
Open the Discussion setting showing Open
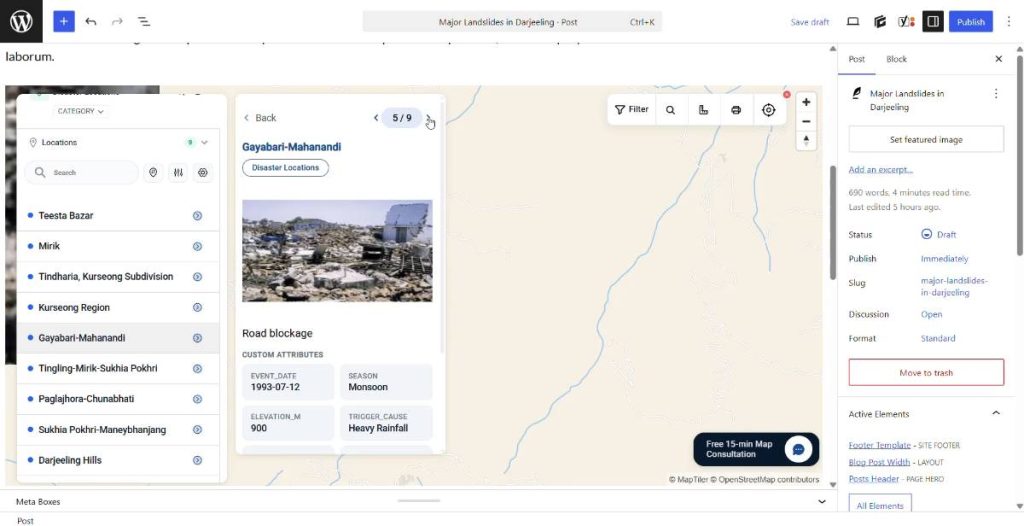coord(931,314)
